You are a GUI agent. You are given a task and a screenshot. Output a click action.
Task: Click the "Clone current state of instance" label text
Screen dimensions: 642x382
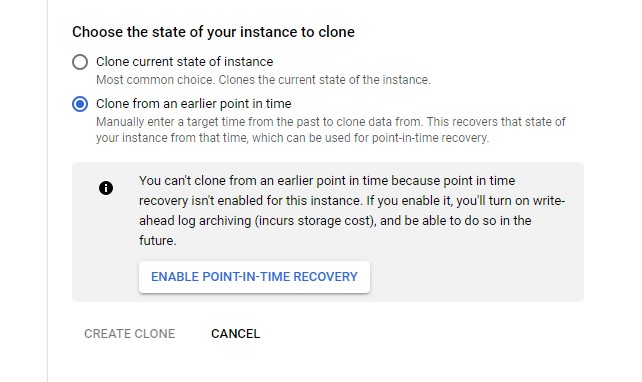click(185, 62)
